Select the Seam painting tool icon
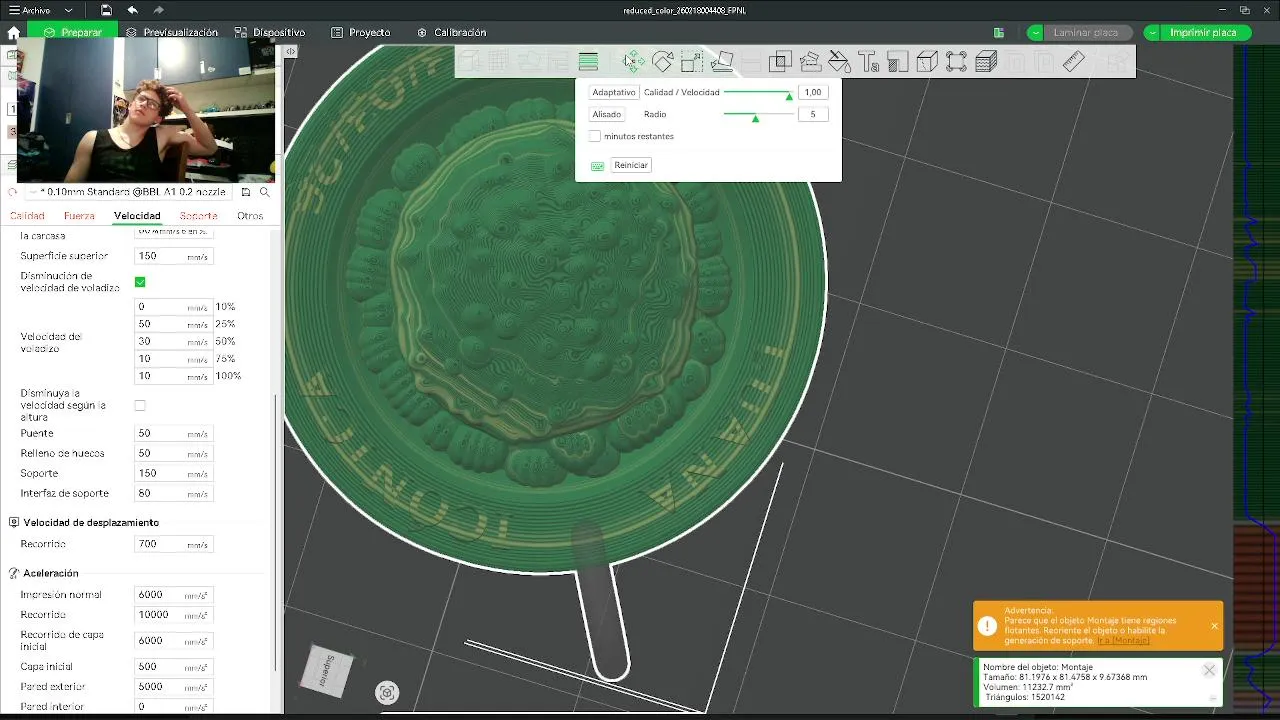The image size is (1280, 720). click(x=897, y=62)
